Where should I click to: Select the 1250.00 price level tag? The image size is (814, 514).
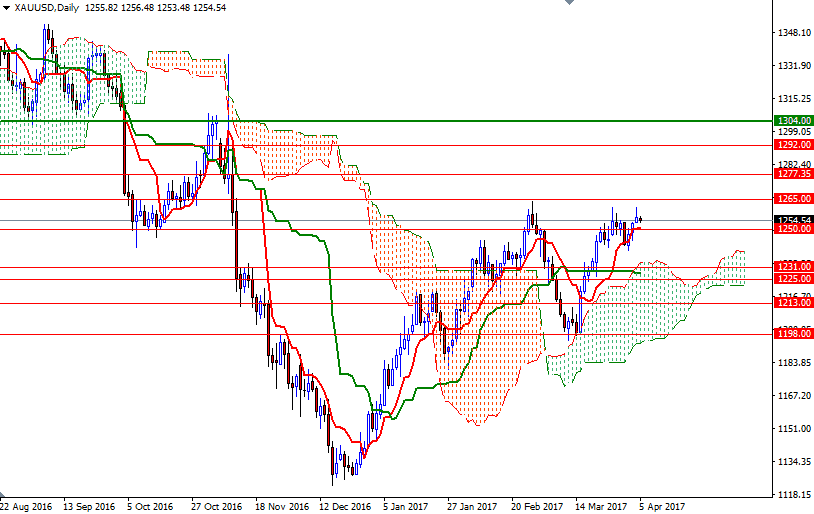pyautogui.click(x=793, y=229)
